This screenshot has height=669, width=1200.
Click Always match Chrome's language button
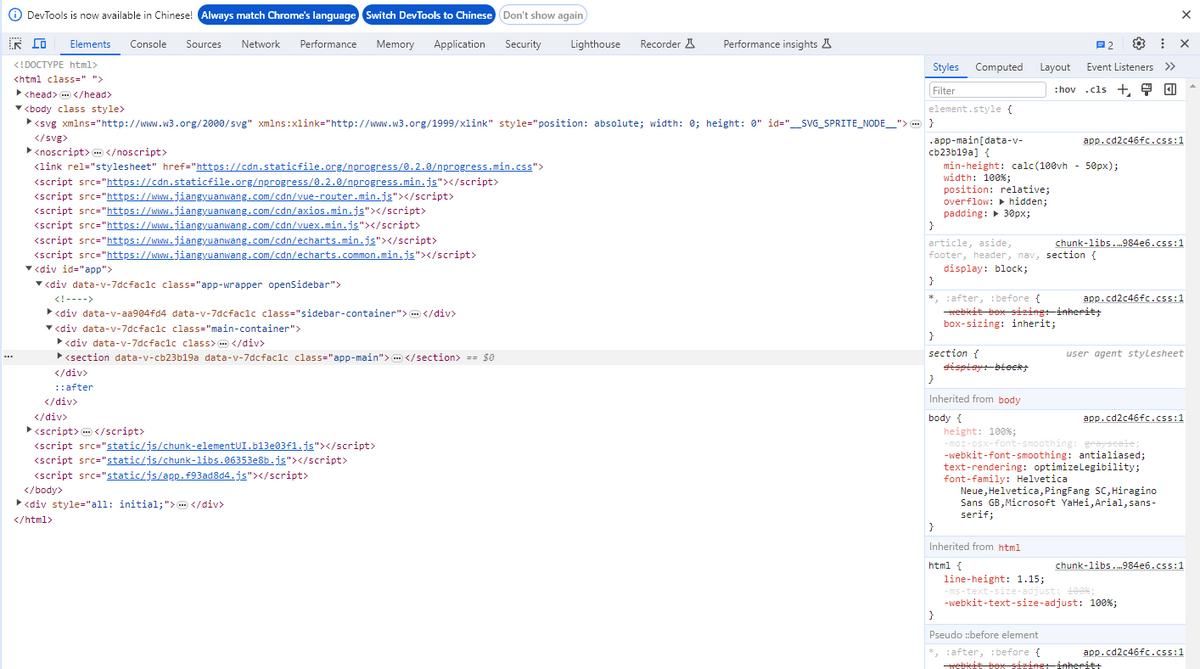(278, 15)
